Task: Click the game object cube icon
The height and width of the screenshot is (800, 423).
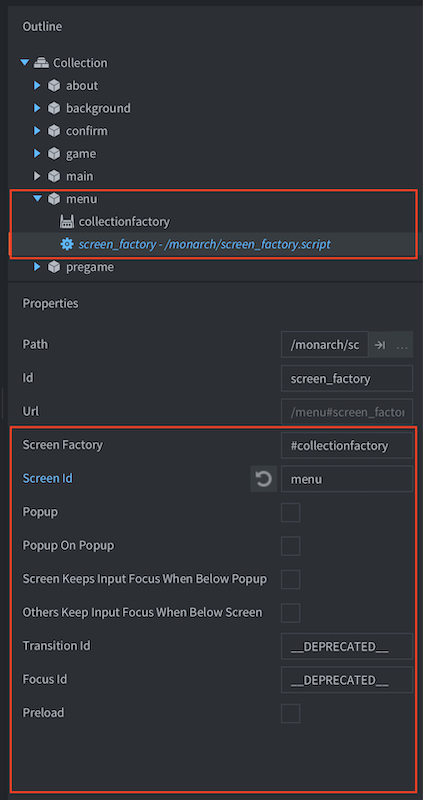Action: pyautogui.click(x=54, y=154)
